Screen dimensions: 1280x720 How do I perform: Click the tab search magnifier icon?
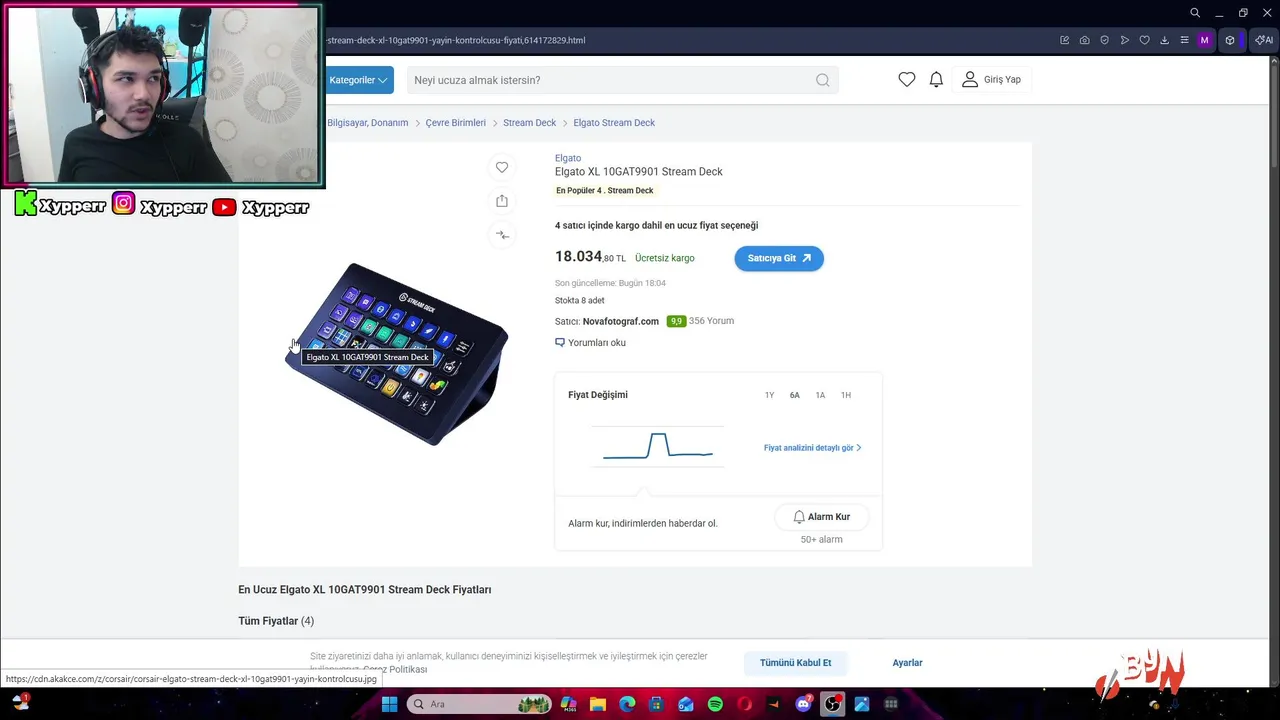[1195, 13]
